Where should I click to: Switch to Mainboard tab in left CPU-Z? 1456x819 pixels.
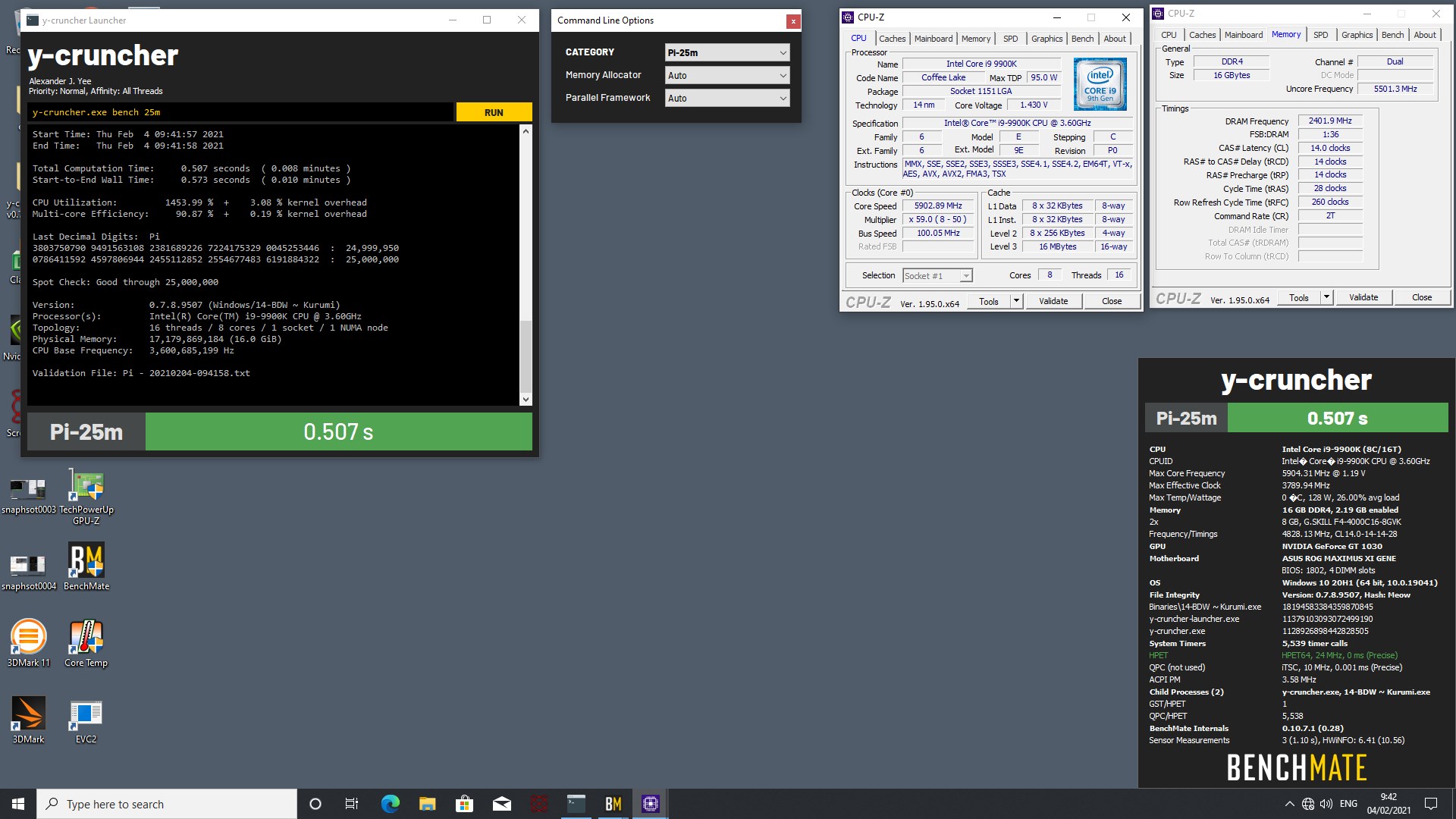pyautogui.click(x=934, y=39)
